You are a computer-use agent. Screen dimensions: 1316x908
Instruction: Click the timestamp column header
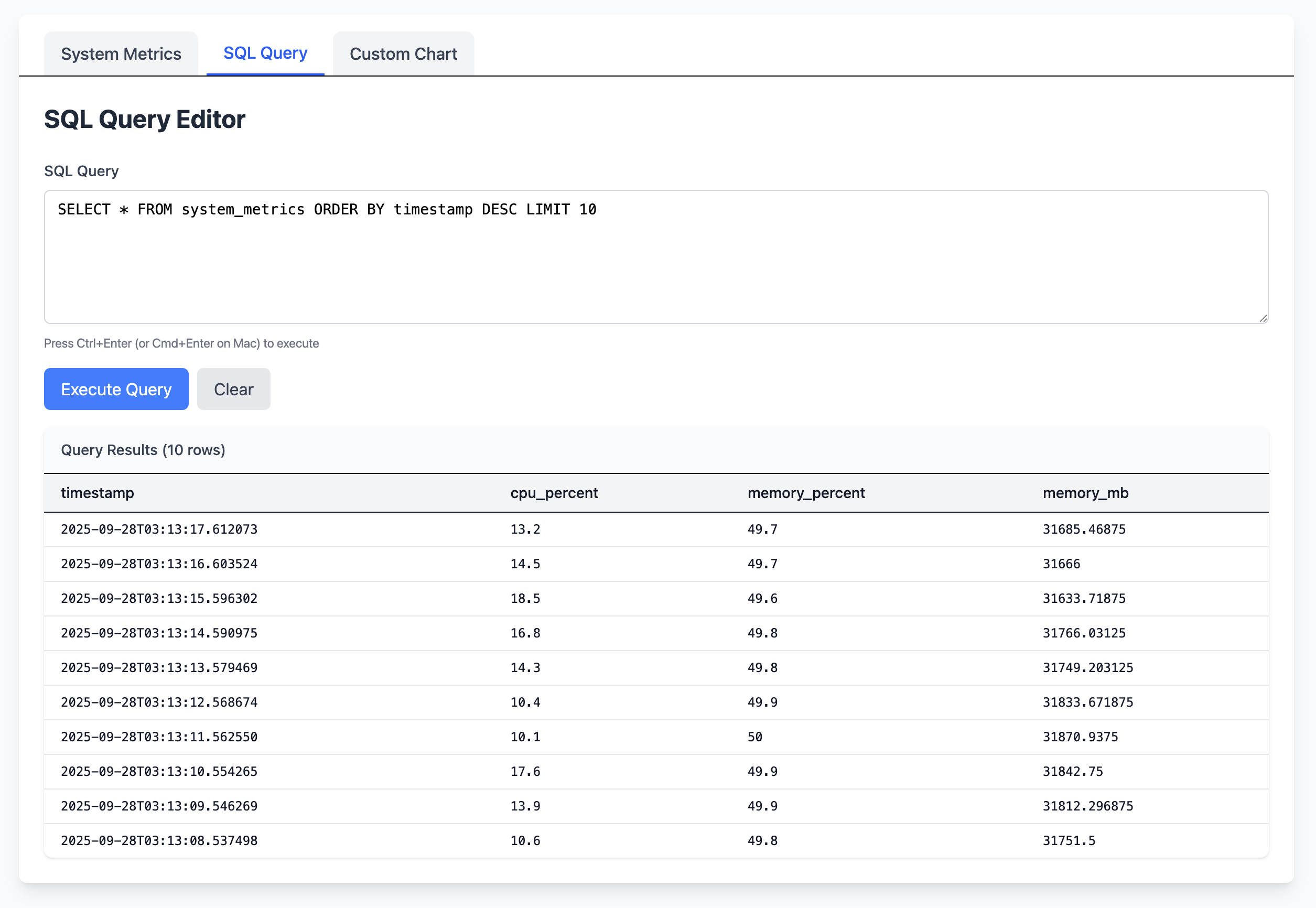98,493
